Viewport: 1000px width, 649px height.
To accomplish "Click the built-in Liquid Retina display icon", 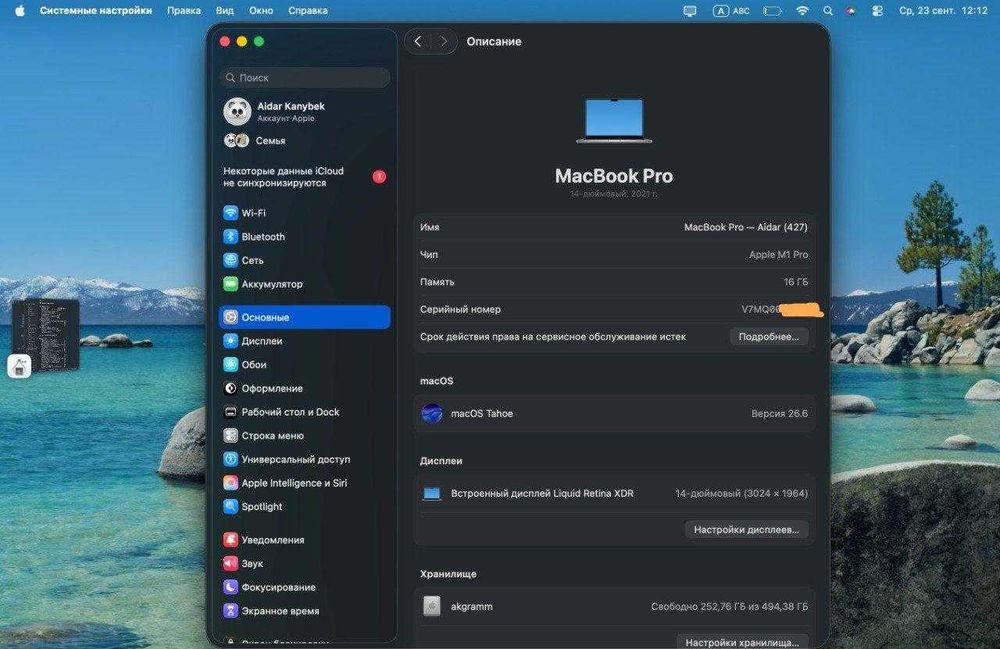I will point(432,493).
